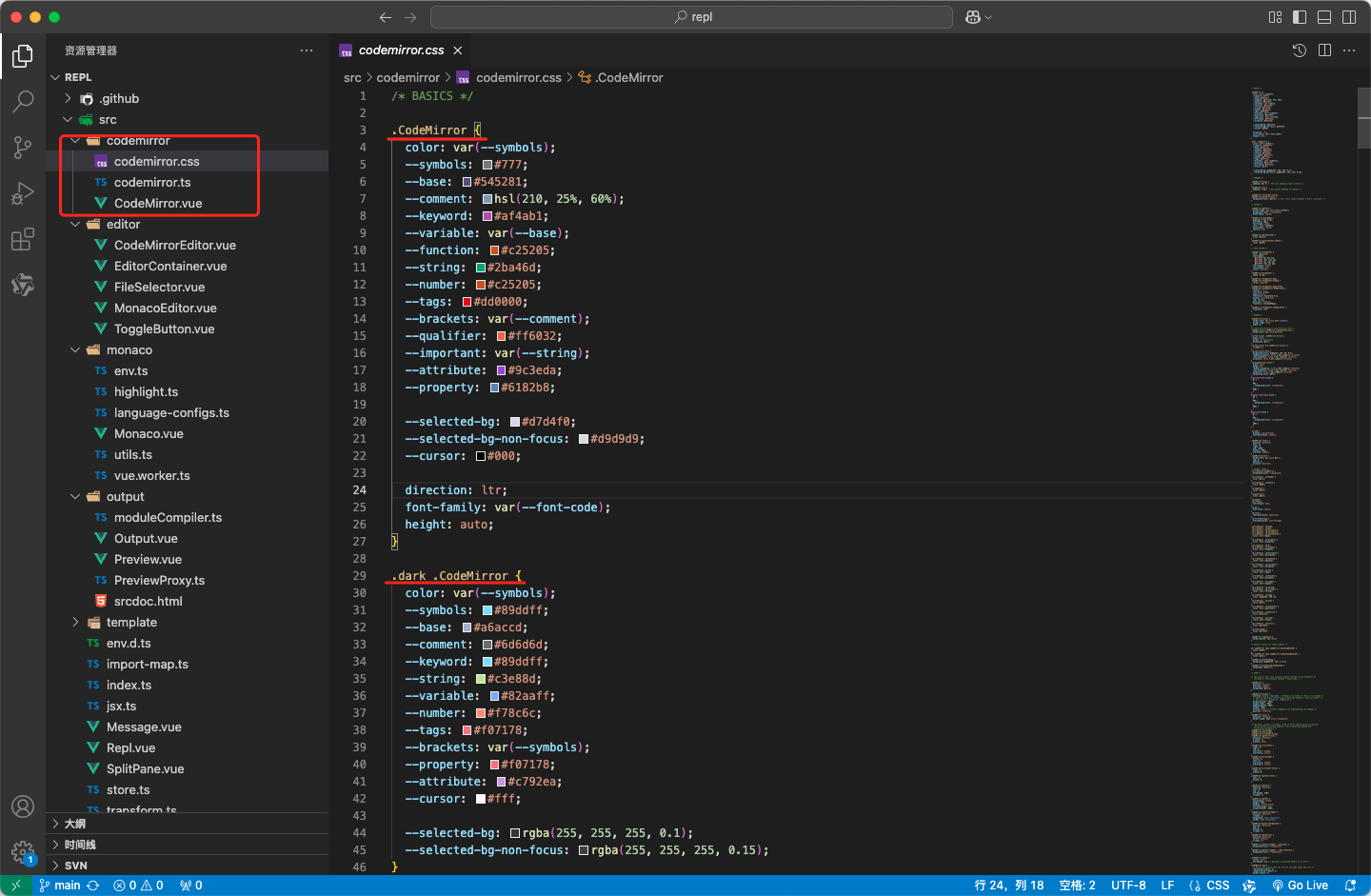This screenshot has height=896, width=1371.
Task: Start Go Live server
Action: 1300,886
